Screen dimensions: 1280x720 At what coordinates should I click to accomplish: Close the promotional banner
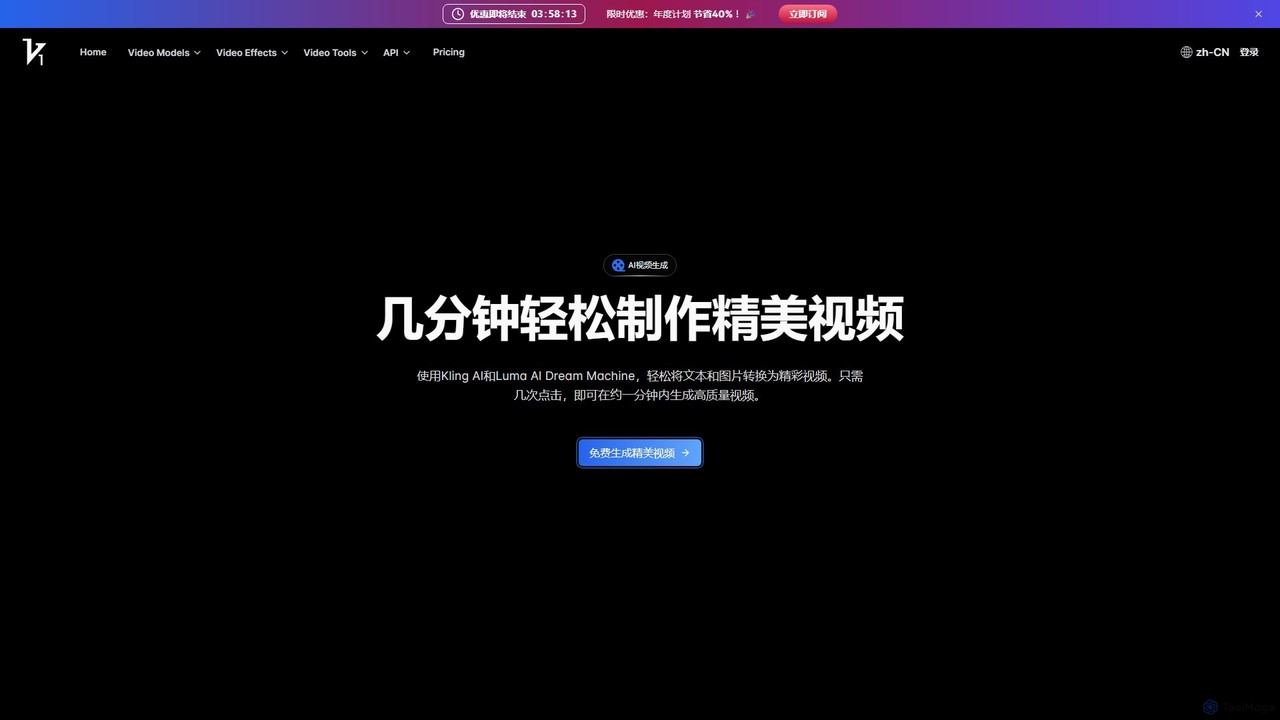[1258, 14]
